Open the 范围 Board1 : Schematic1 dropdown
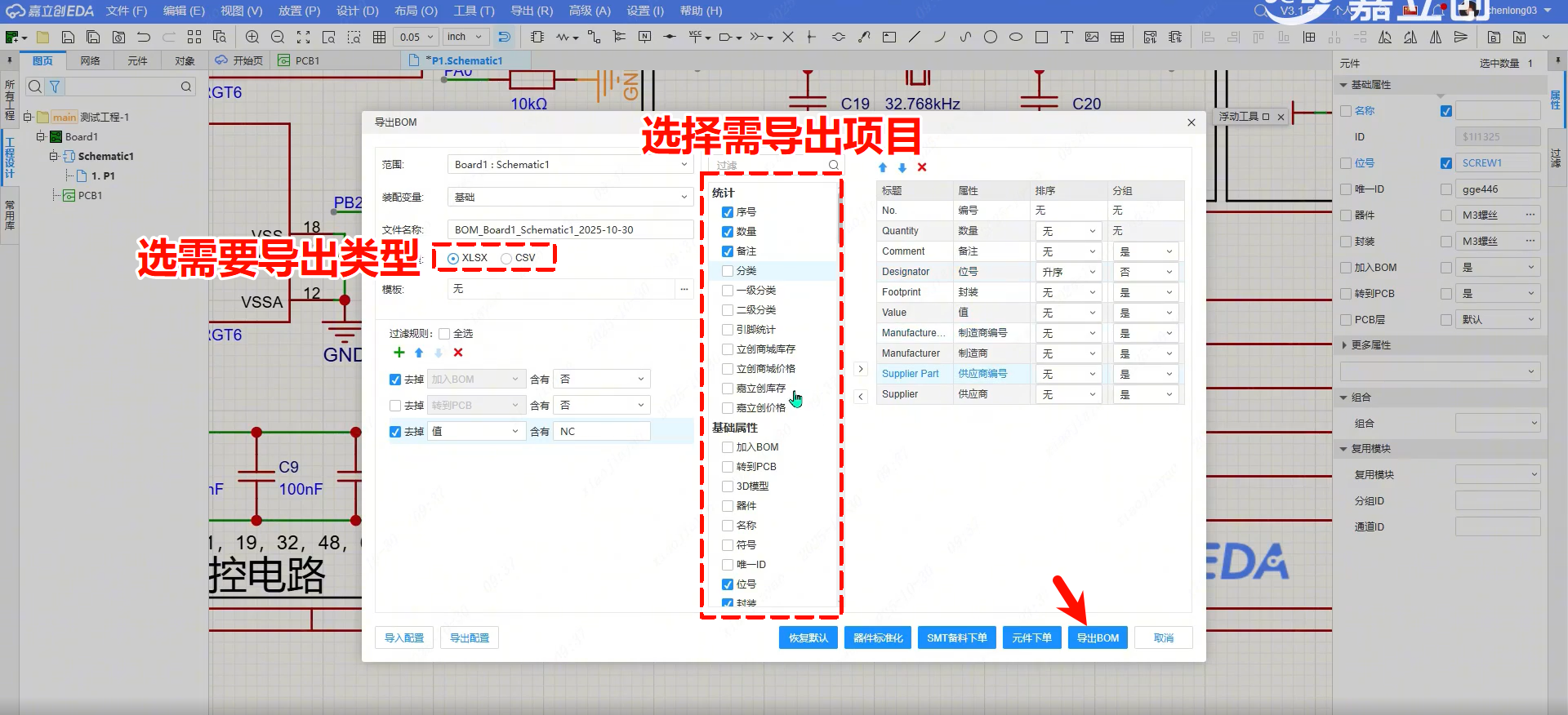The height and width of the screenshot is (715, 1568). coord(571,165)
